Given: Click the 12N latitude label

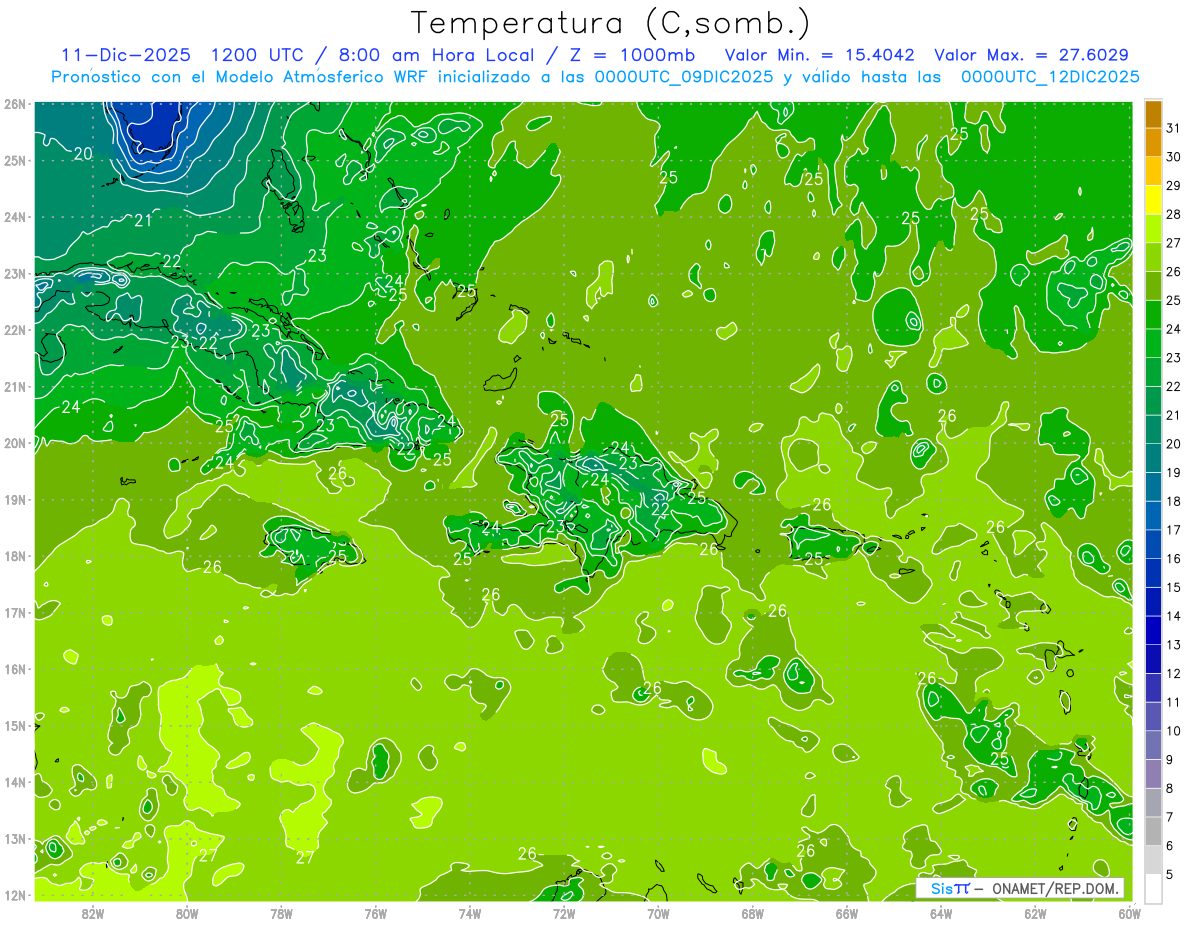Looking at the screenshot, I should [x=15, y=895].
